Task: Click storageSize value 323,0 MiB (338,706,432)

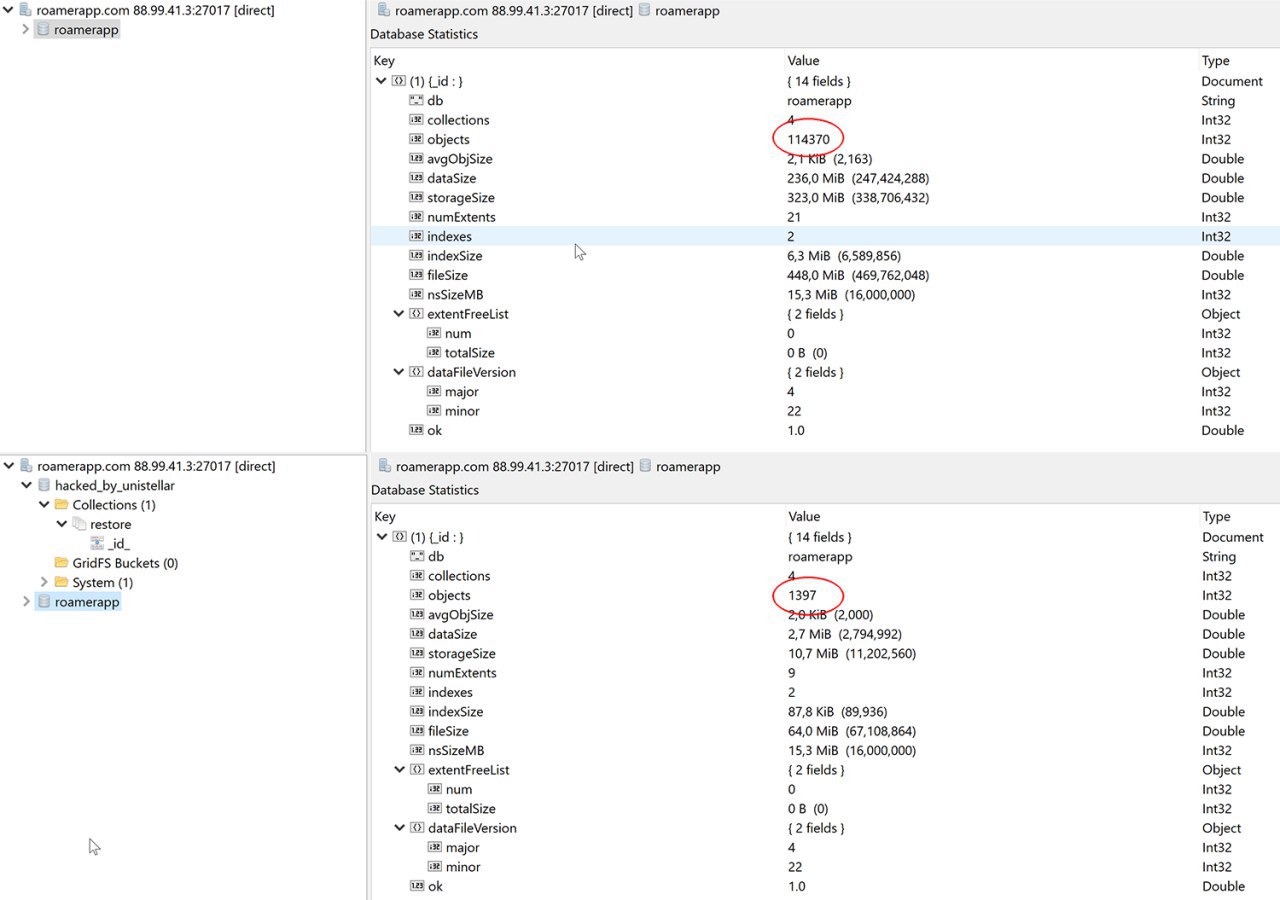Action: 859,198
